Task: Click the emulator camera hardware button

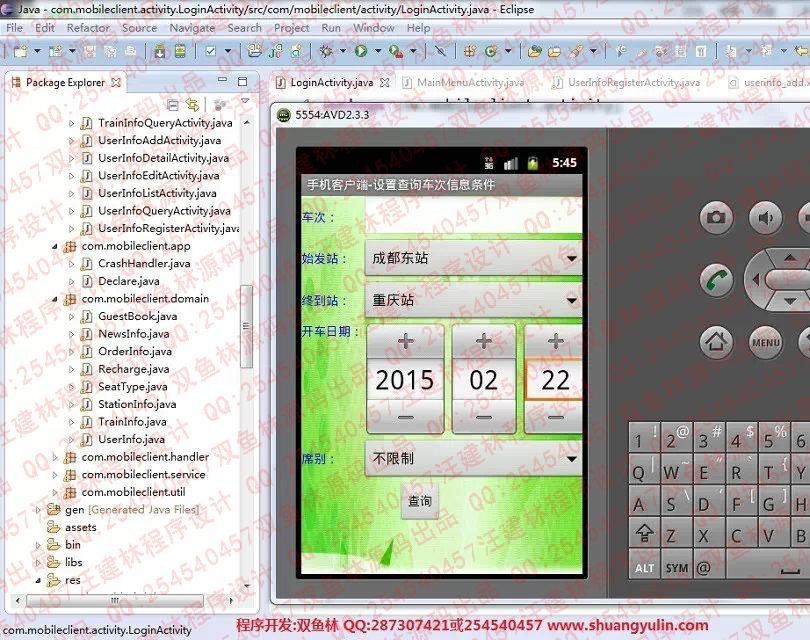Action: pos(716,217)
